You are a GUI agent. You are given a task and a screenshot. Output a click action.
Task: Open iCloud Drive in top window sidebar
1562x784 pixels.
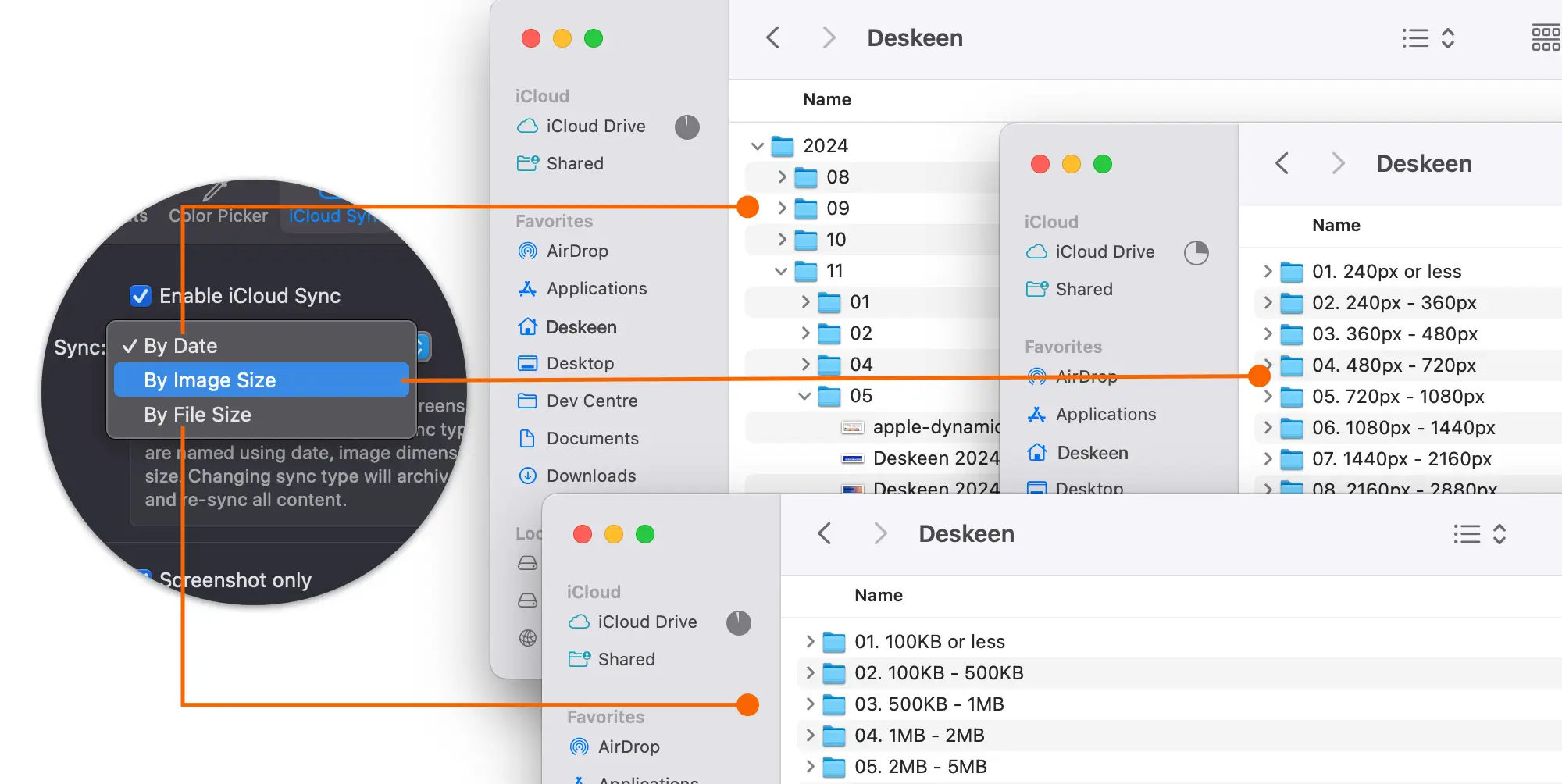581,126
